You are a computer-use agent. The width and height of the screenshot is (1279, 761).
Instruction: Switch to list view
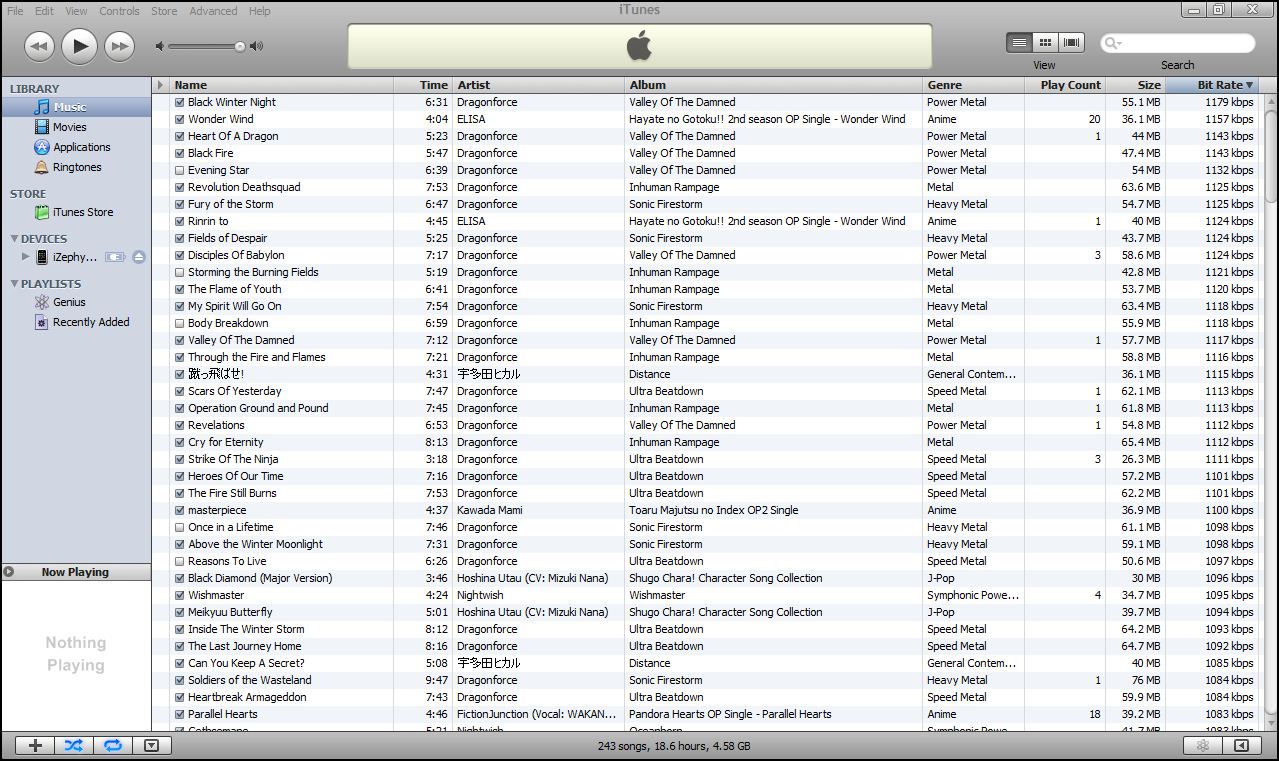tap(1019, 43)
